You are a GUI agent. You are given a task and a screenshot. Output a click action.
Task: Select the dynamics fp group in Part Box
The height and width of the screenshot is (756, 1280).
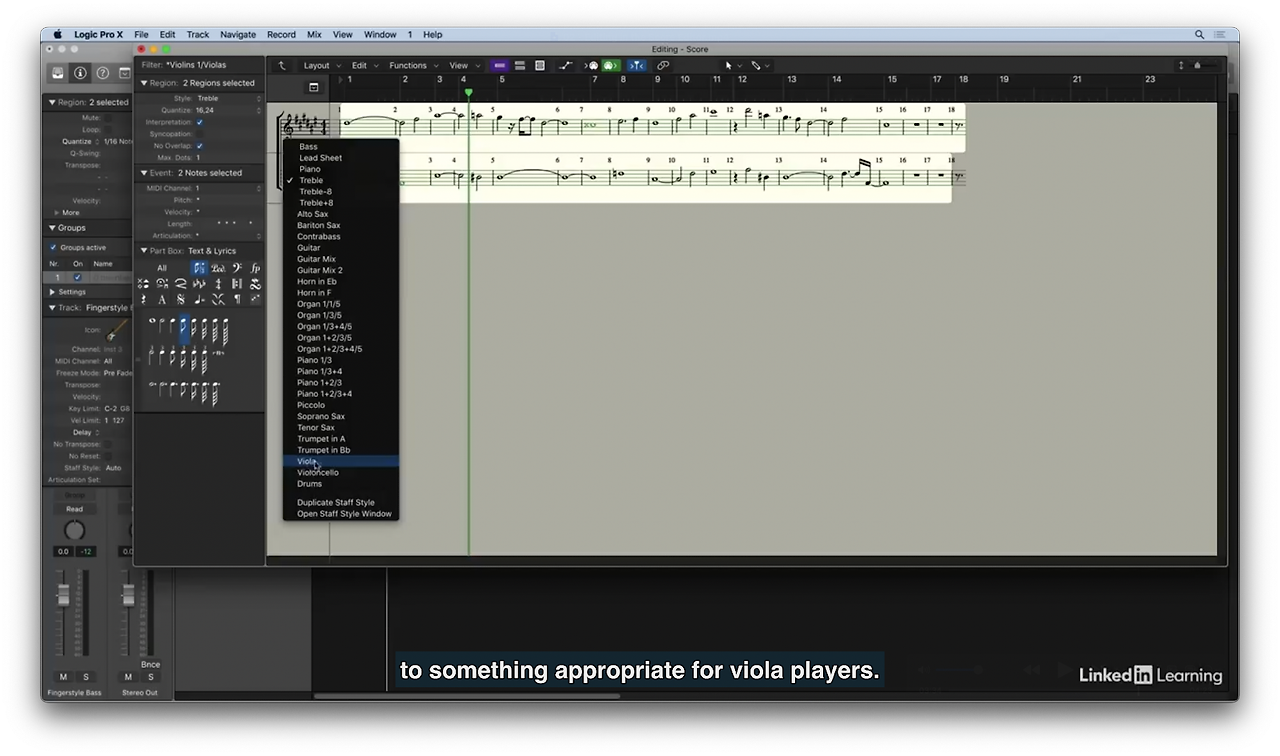click(255, 268)
